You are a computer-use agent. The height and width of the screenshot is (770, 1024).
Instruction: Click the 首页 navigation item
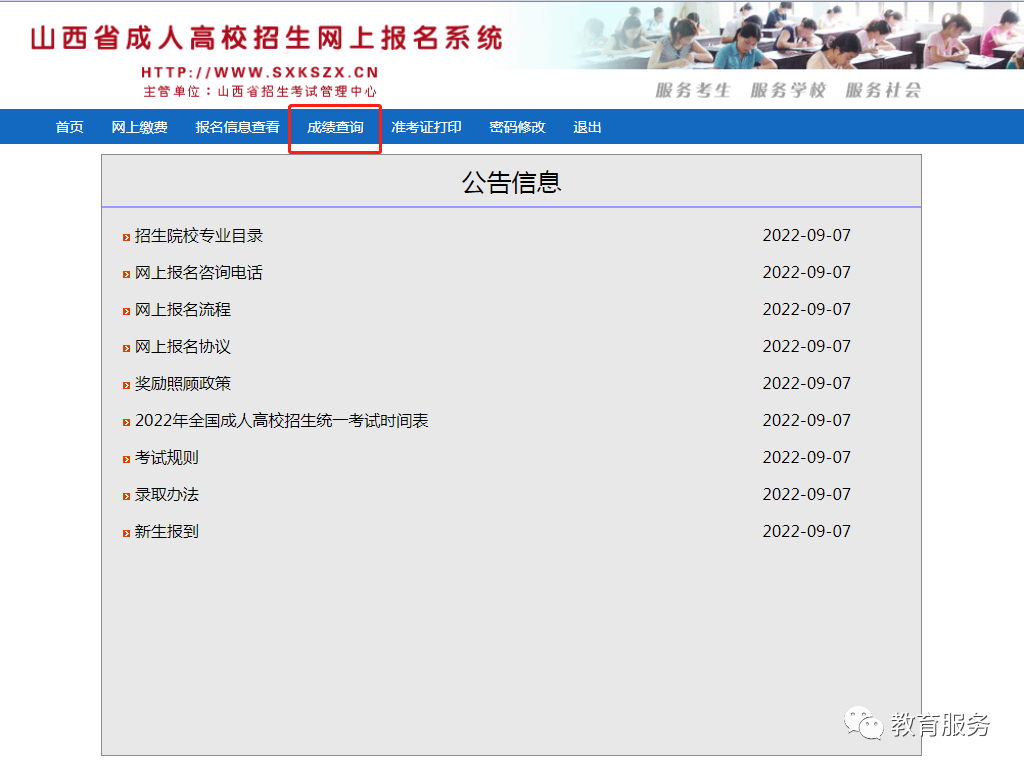[x=68, y=127]
